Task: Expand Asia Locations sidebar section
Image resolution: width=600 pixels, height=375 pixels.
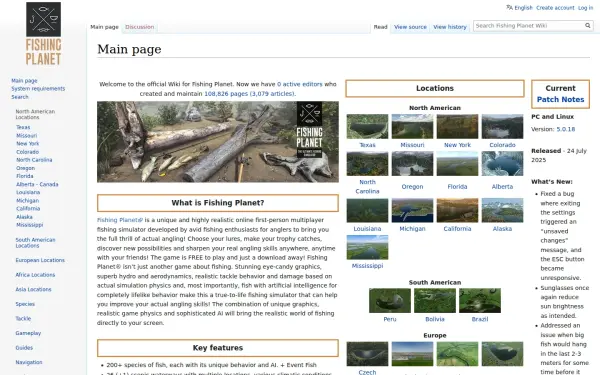Action: tap(33, 289)
